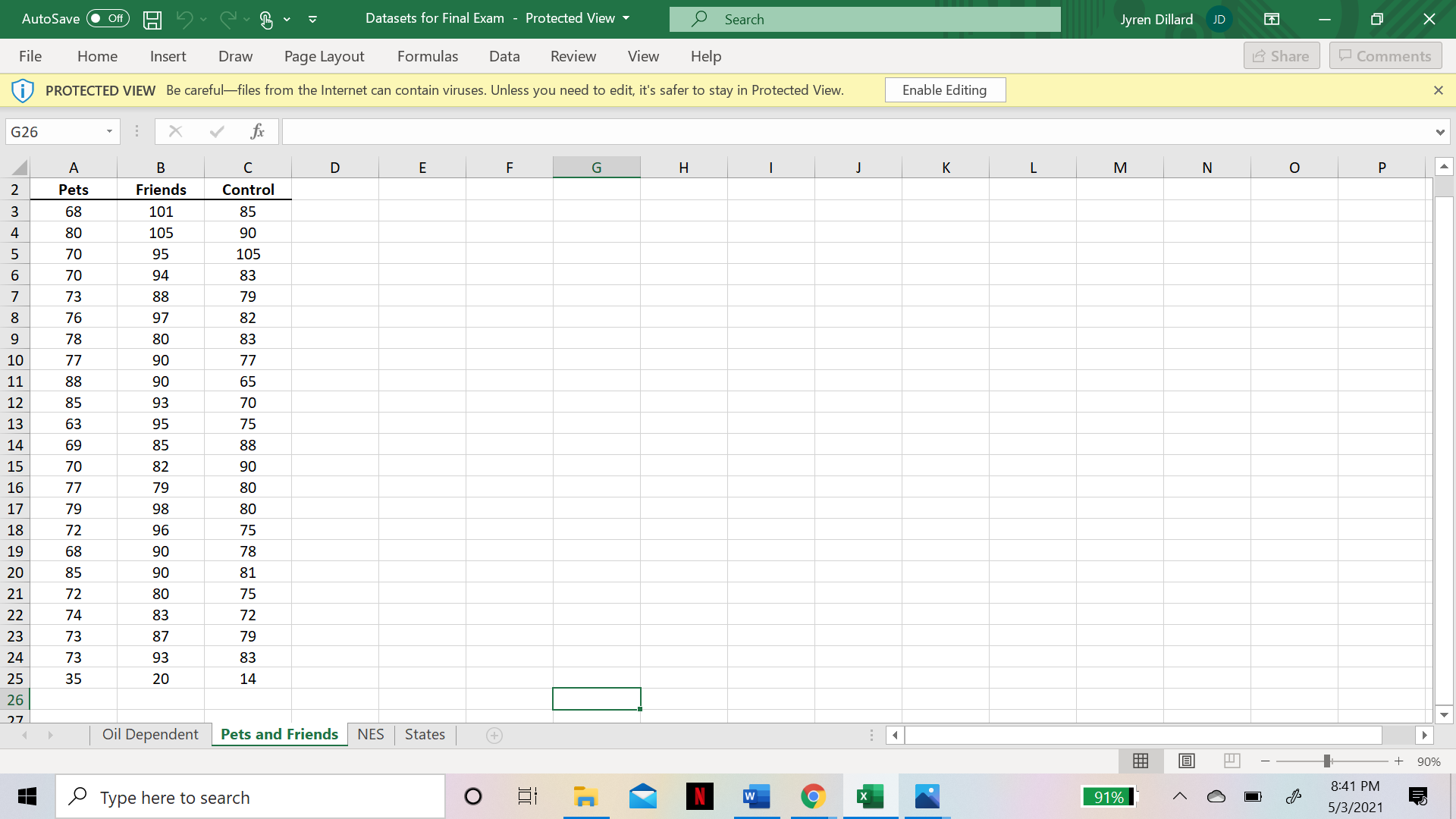Click horizontal scrollbar left arrow
Viewport: 1456px width, 819px height.
pyautogui.click(x=895, y=735)
